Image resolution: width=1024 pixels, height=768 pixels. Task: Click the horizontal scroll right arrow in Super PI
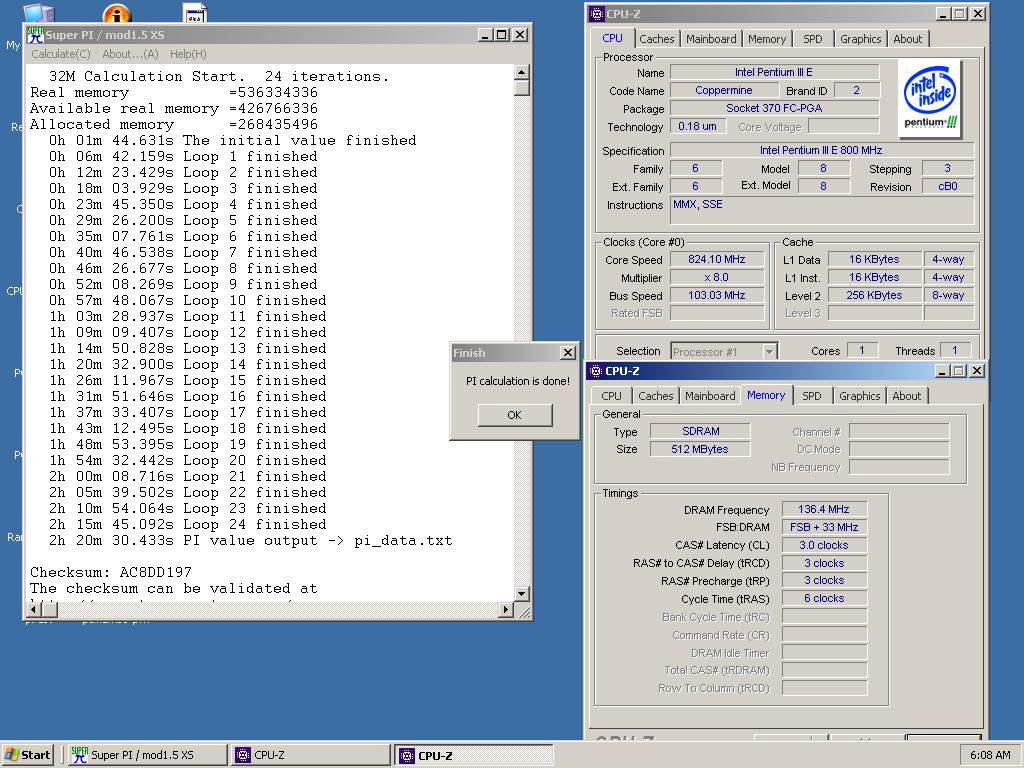coord(505,609)
